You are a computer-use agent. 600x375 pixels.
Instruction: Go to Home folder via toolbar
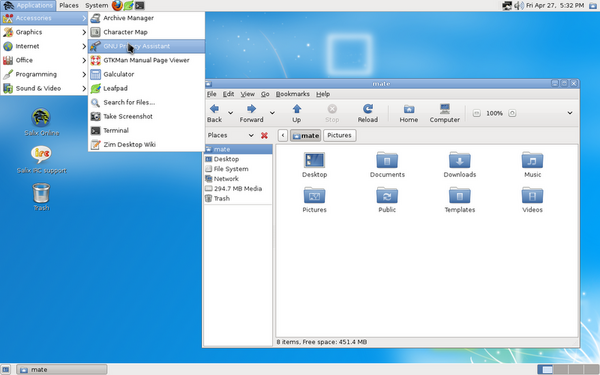409,113
